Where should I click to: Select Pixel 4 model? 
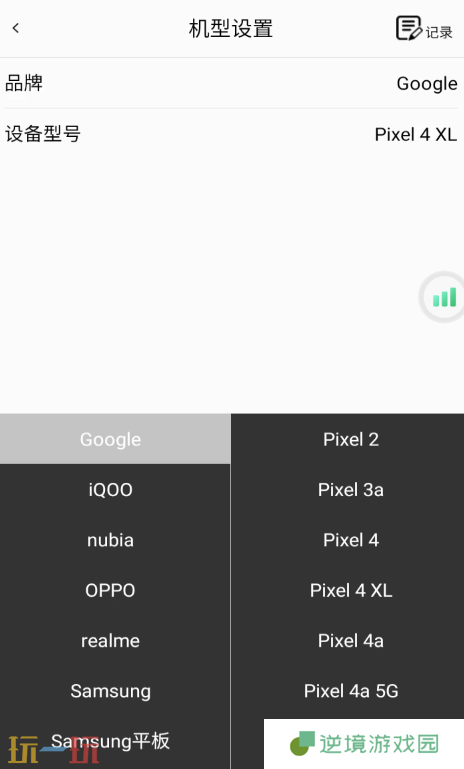351,540
